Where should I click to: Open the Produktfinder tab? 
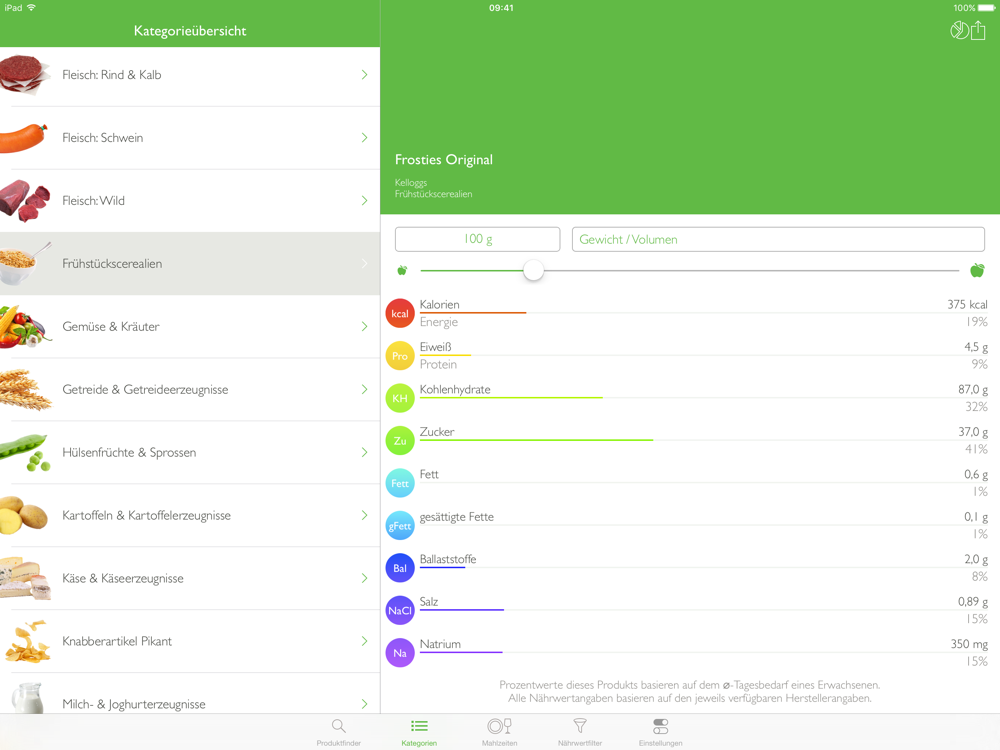pos(339,732)
